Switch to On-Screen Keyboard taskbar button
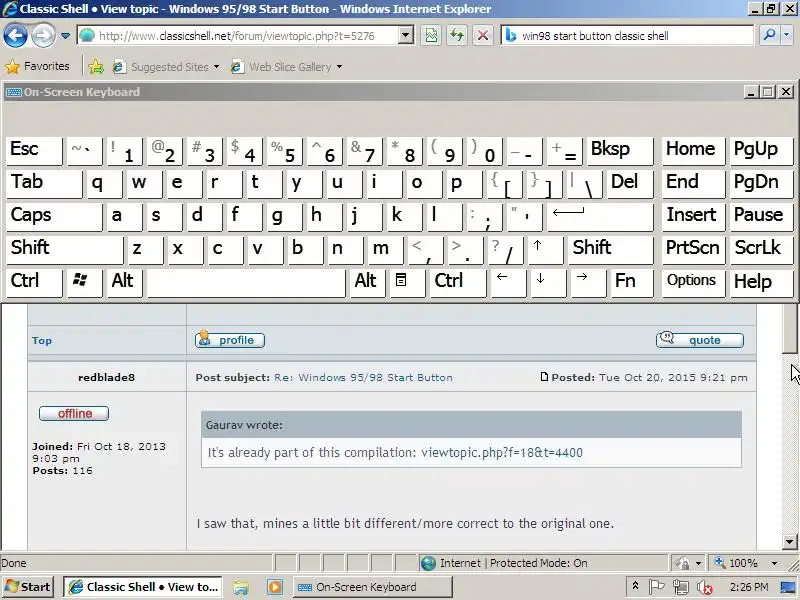800x600 pixels. [x=372, y=587]
